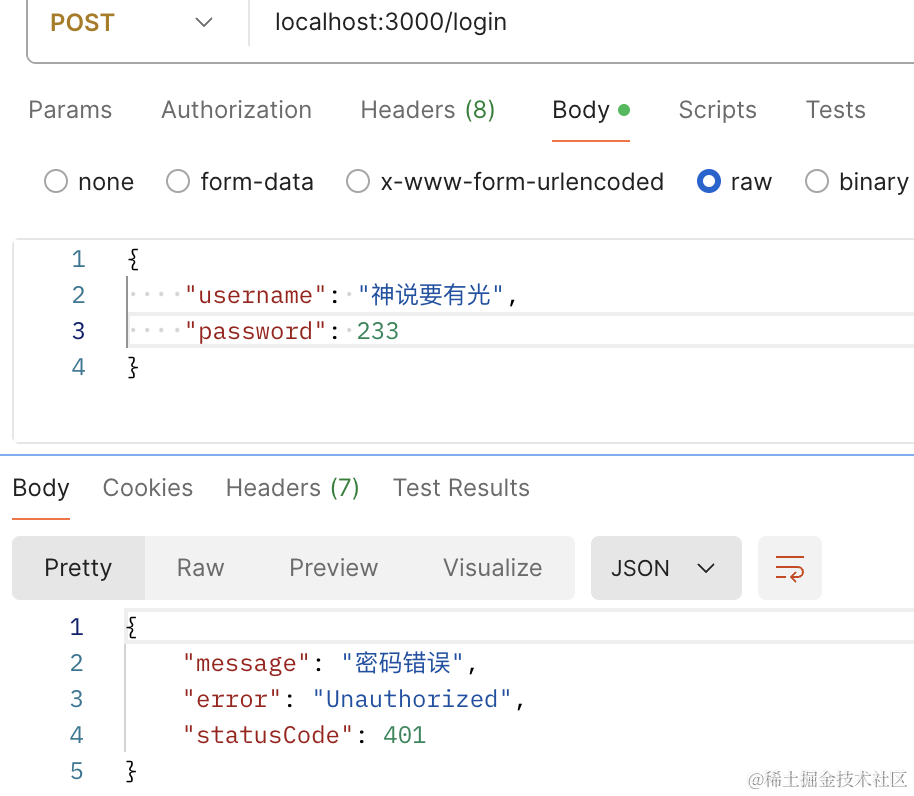The width and height of the screenshot is (914, 796).
Task: Open response Headers (7) tab
Action: coord(292,488)
